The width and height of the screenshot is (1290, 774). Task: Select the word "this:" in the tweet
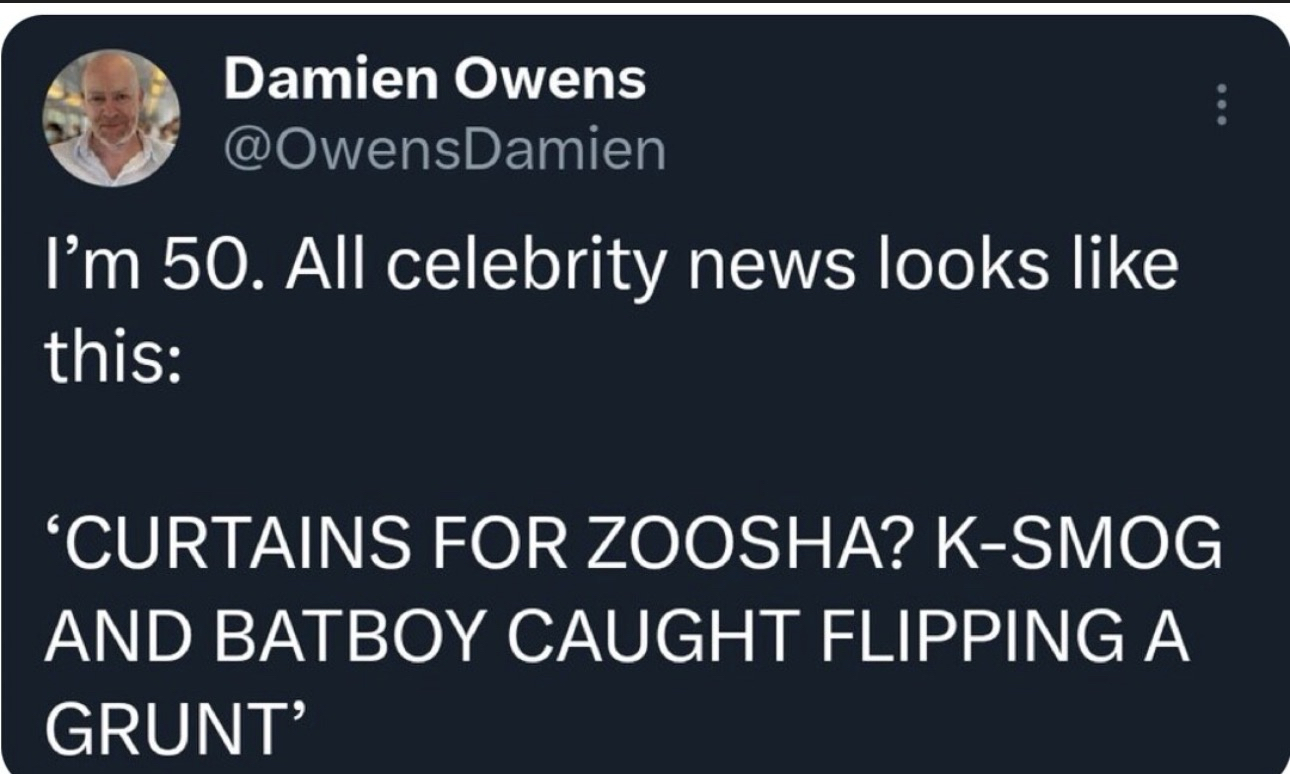tap(109, 359)
